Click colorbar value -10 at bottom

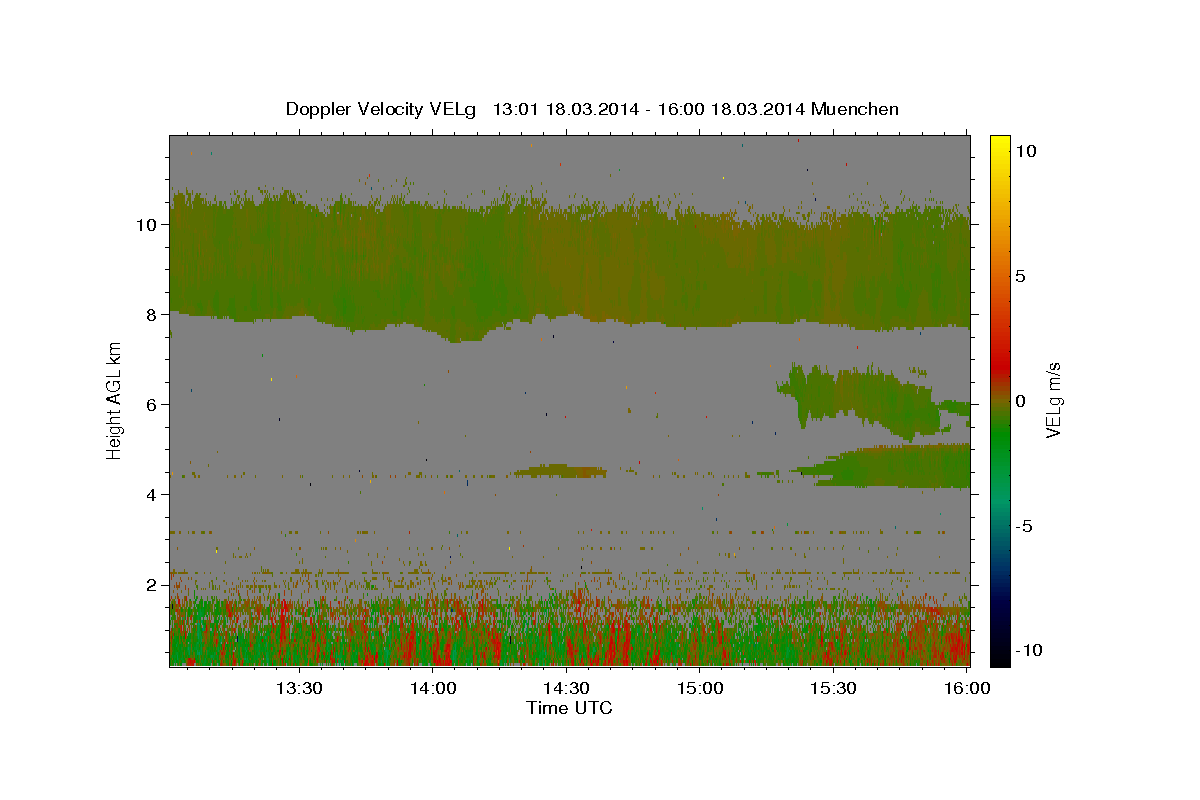coord(1030,650)
